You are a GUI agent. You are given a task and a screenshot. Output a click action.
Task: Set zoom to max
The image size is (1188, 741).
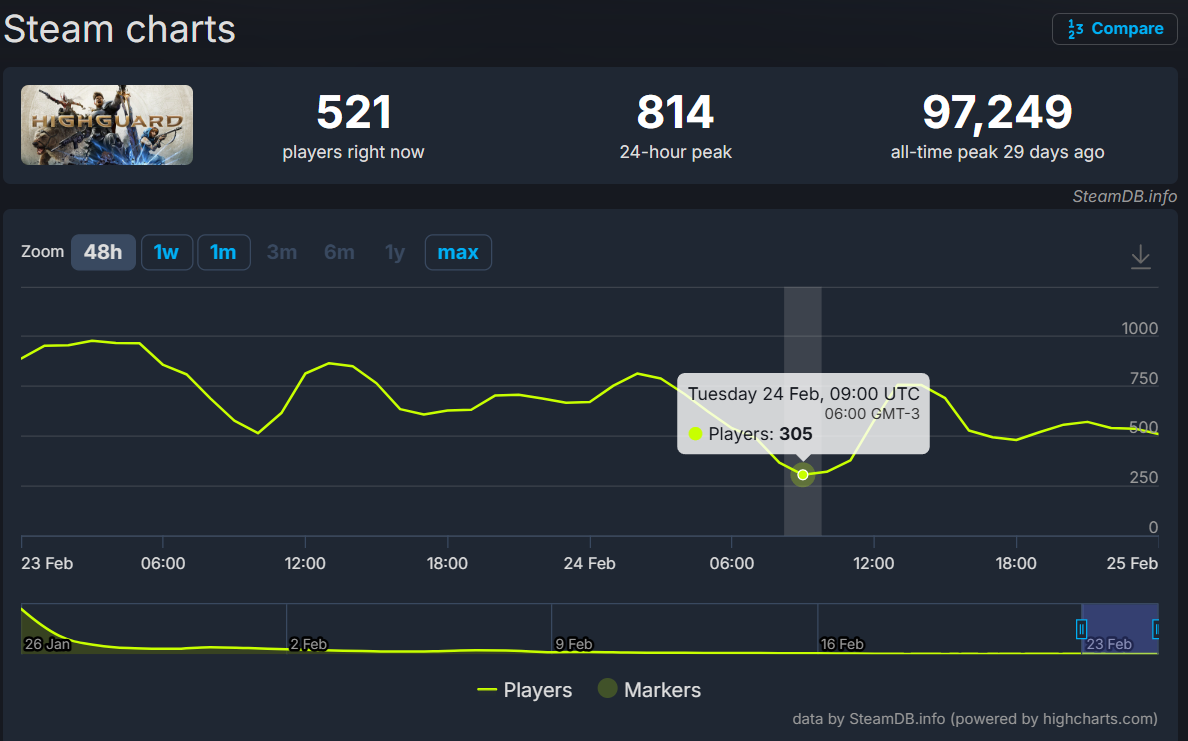pos(458,252)
